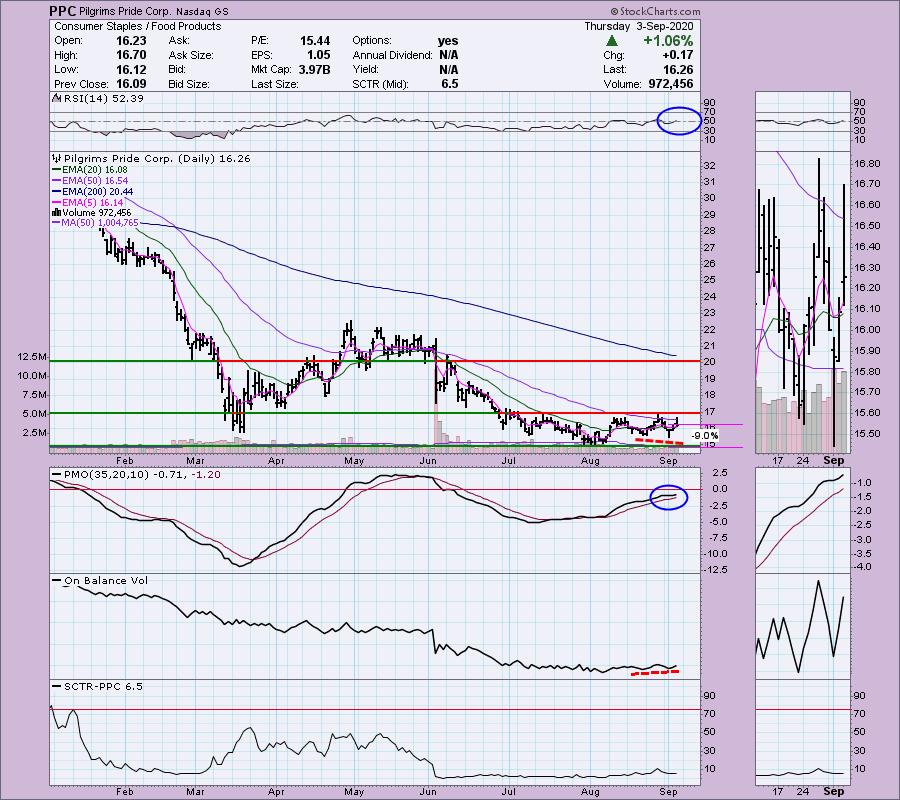900x800 pixels.
Task: Select the High value 16.70
Action: click(131, 55)
